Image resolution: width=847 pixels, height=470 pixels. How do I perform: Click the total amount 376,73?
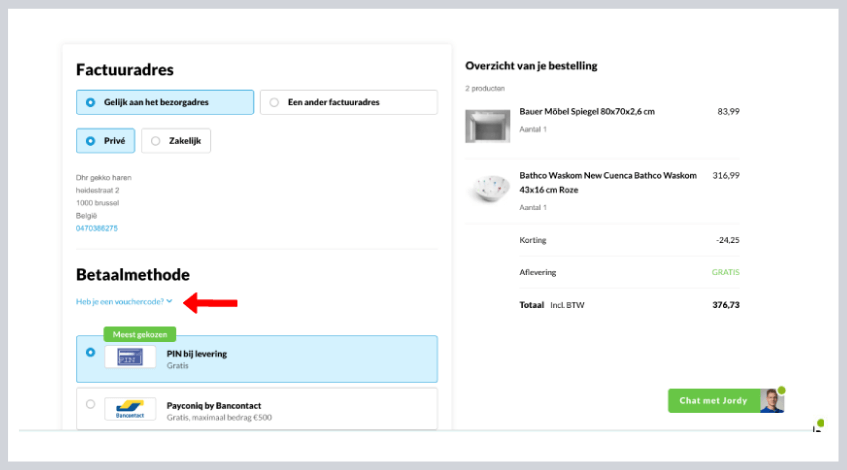coord(725,304)
